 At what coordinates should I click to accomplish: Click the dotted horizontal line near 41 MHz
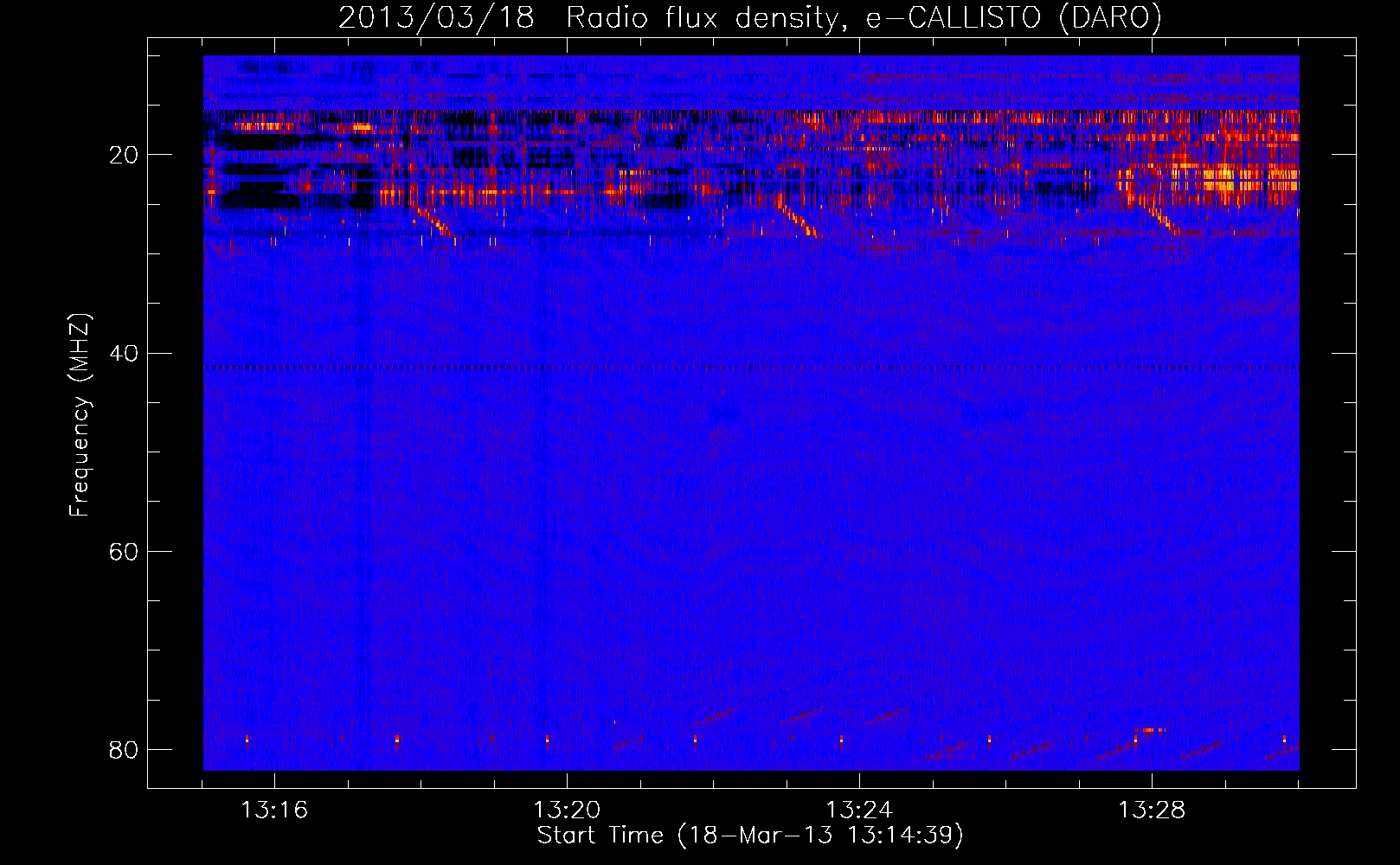point(751,367)
